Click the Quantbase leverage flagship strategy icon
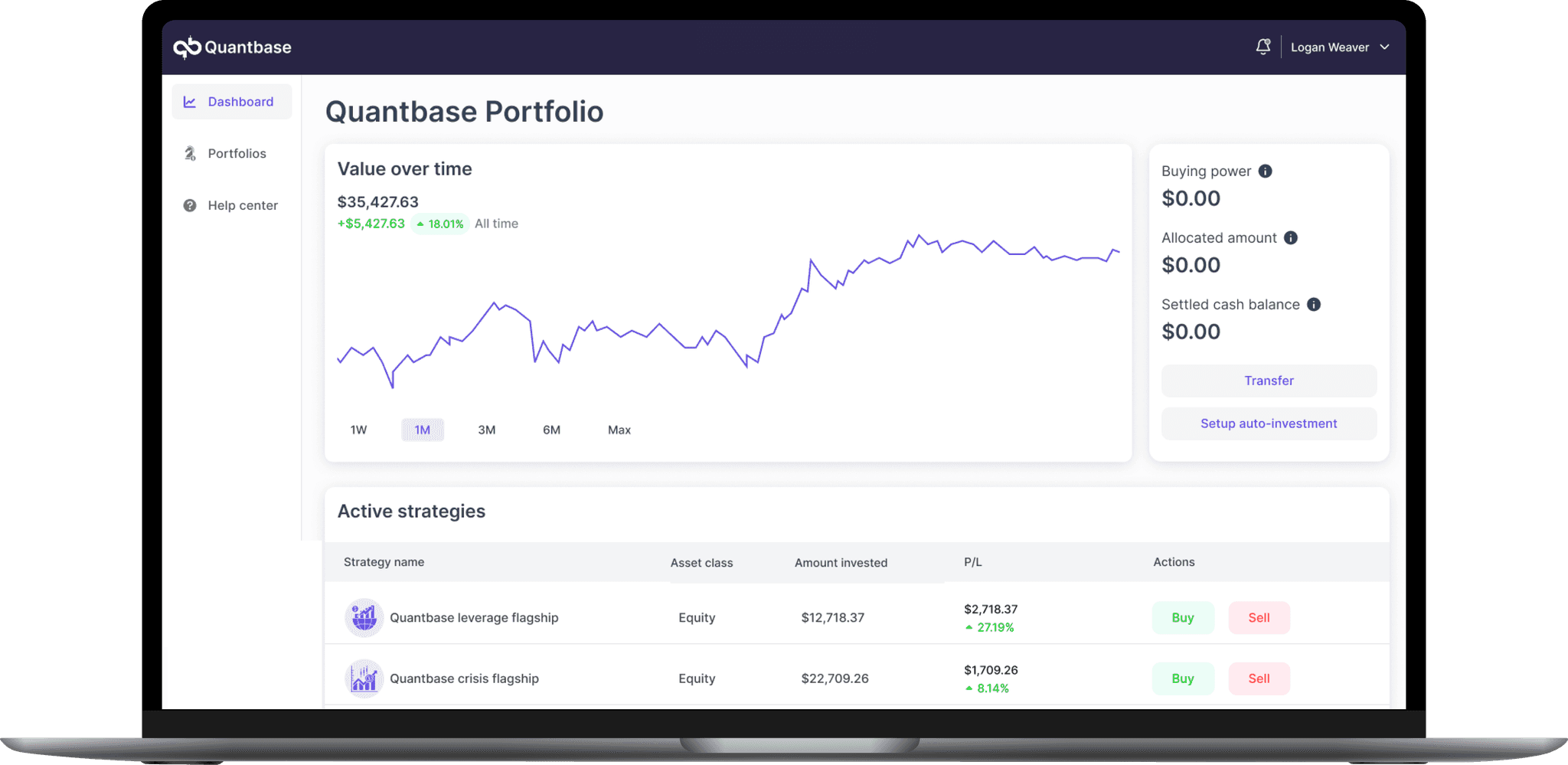 pos(364,617)
